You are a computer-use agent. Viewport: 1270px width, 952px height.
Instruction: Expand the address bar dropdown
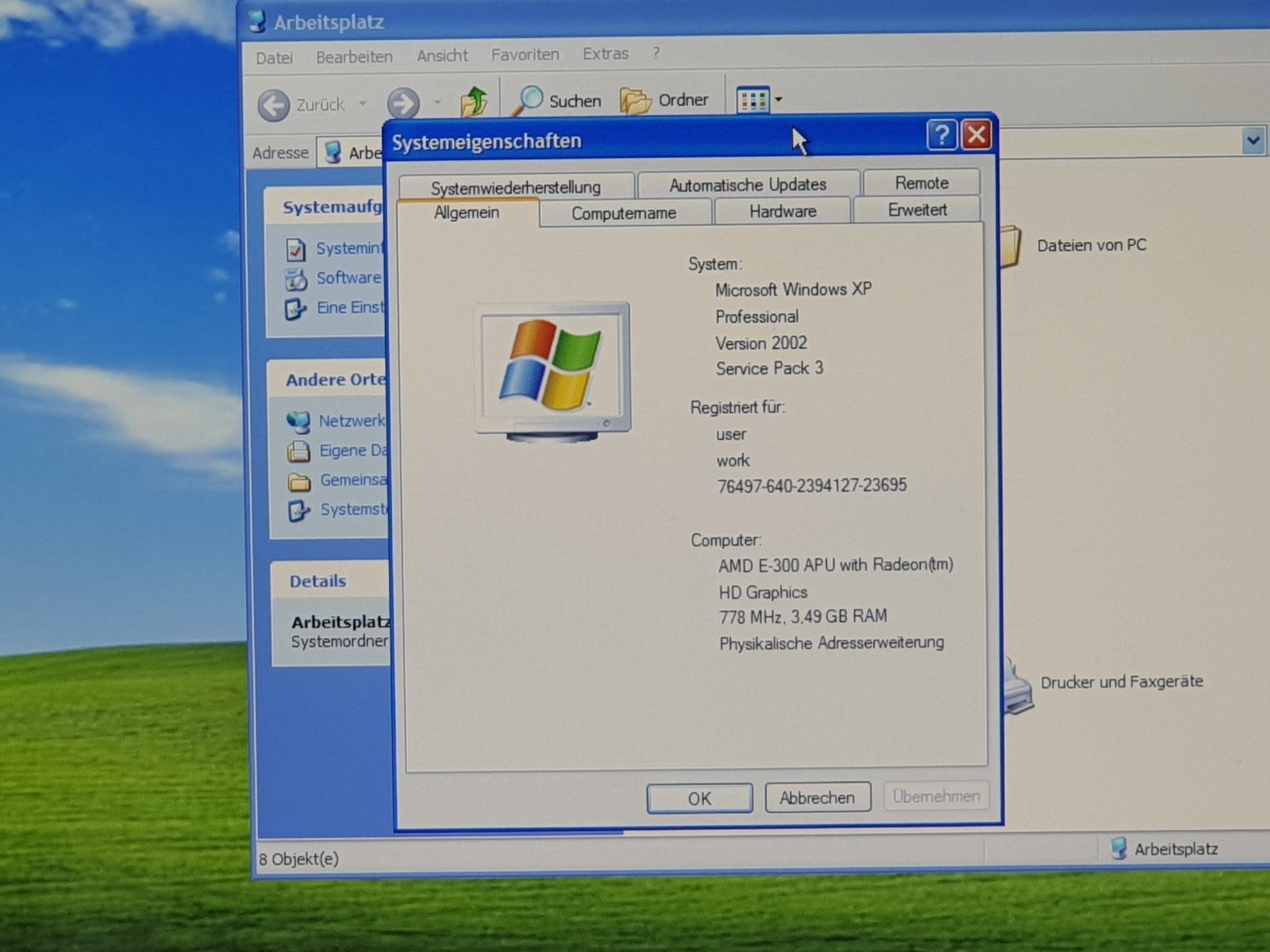coord(1253,142)
